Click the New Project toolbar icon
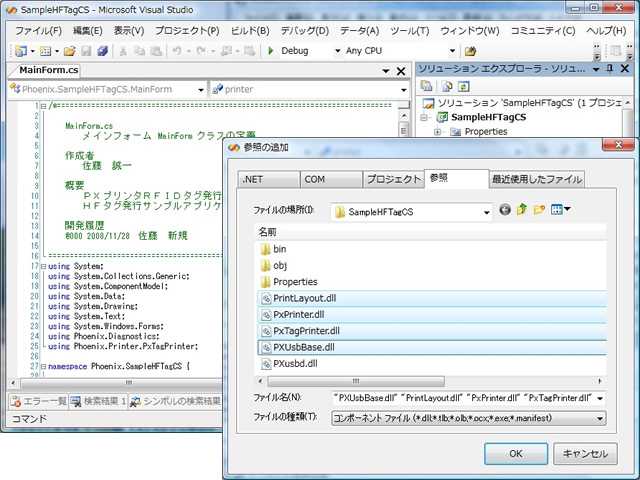The height and width of the screenshot is (480, 640). (x=20, y=51)
